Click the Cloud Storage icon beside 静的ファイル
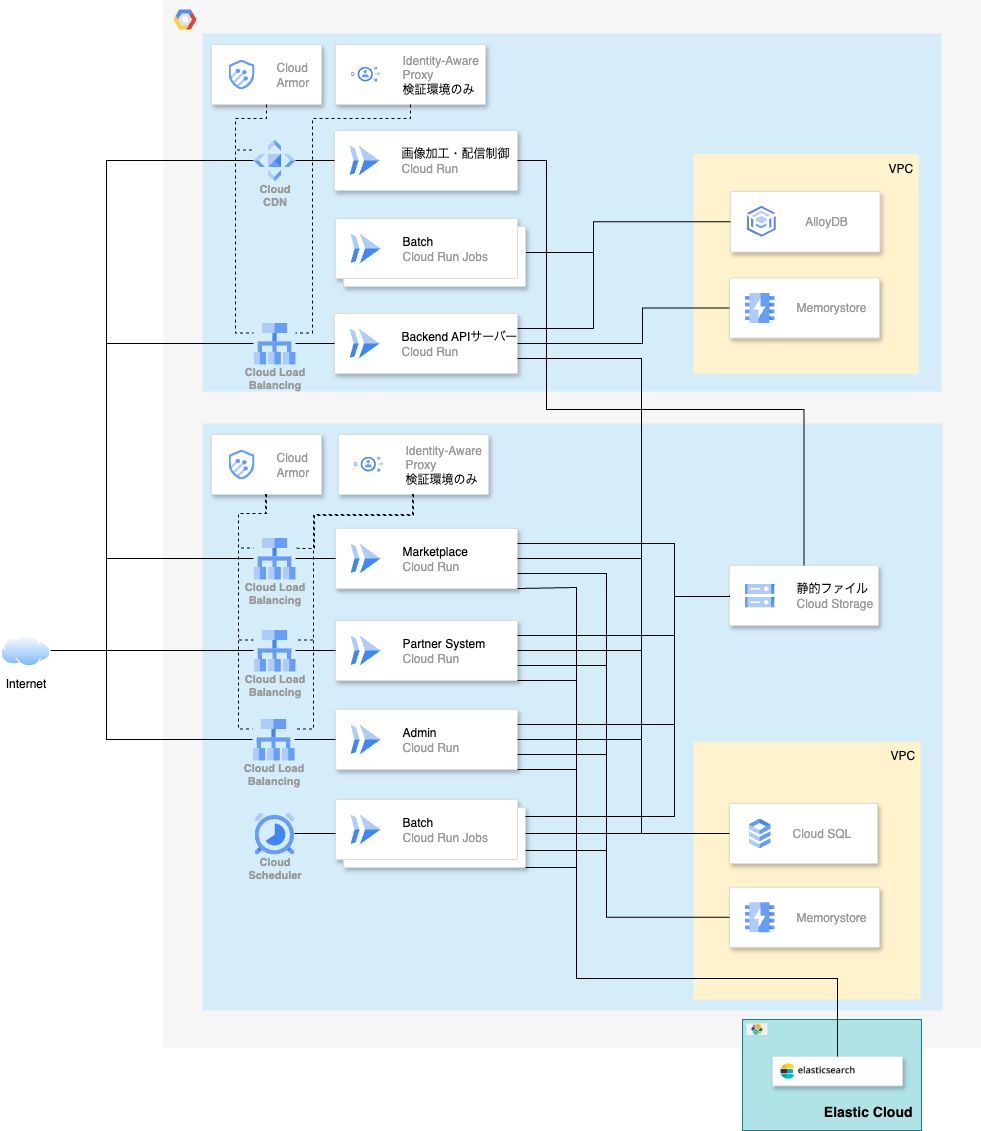Image resolution: width=981 pixels, height=1131 pixels. (x=760, y=596)
